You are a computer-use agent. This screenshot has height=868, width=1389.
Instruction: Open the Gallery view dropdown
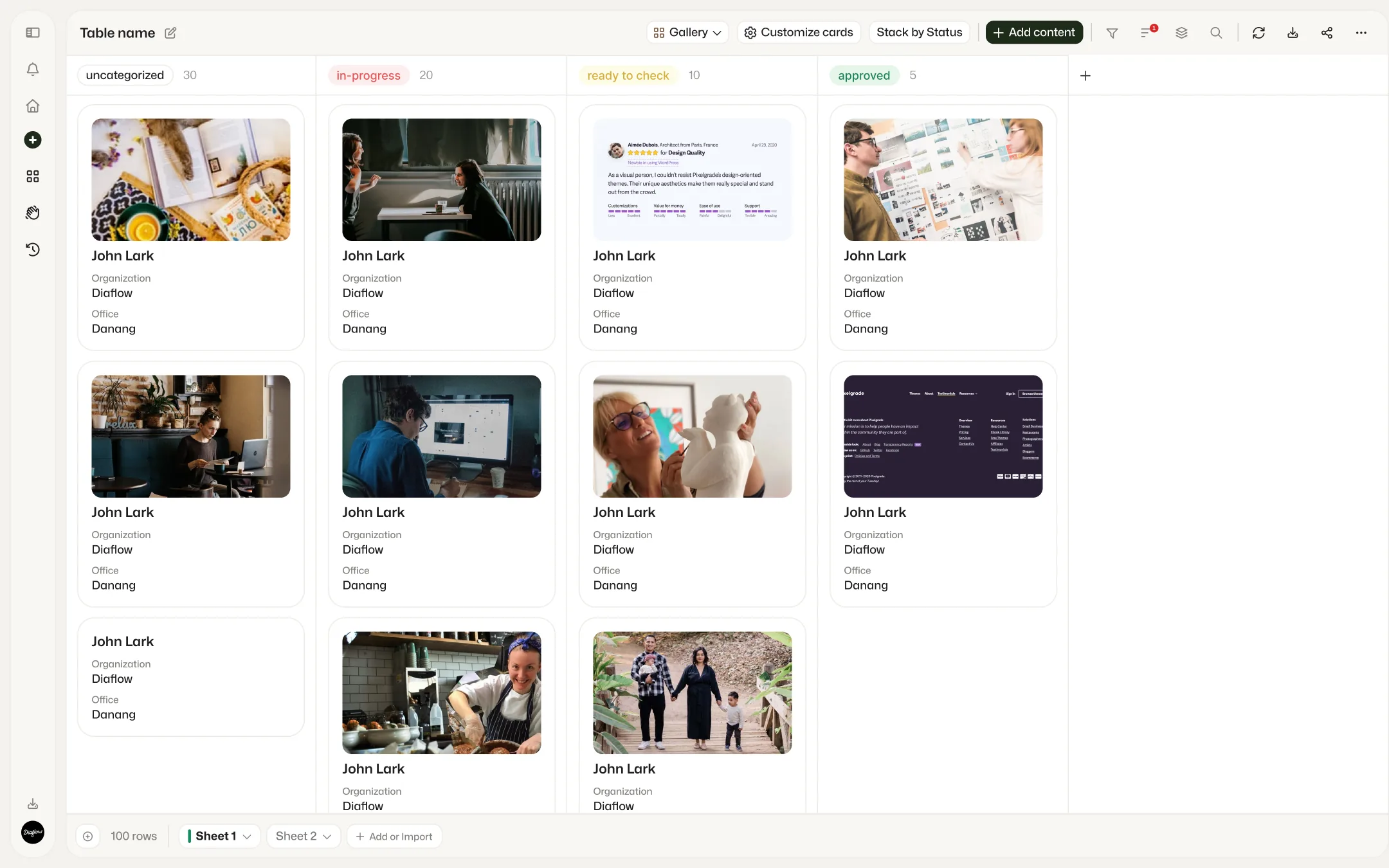click(687, 32)
